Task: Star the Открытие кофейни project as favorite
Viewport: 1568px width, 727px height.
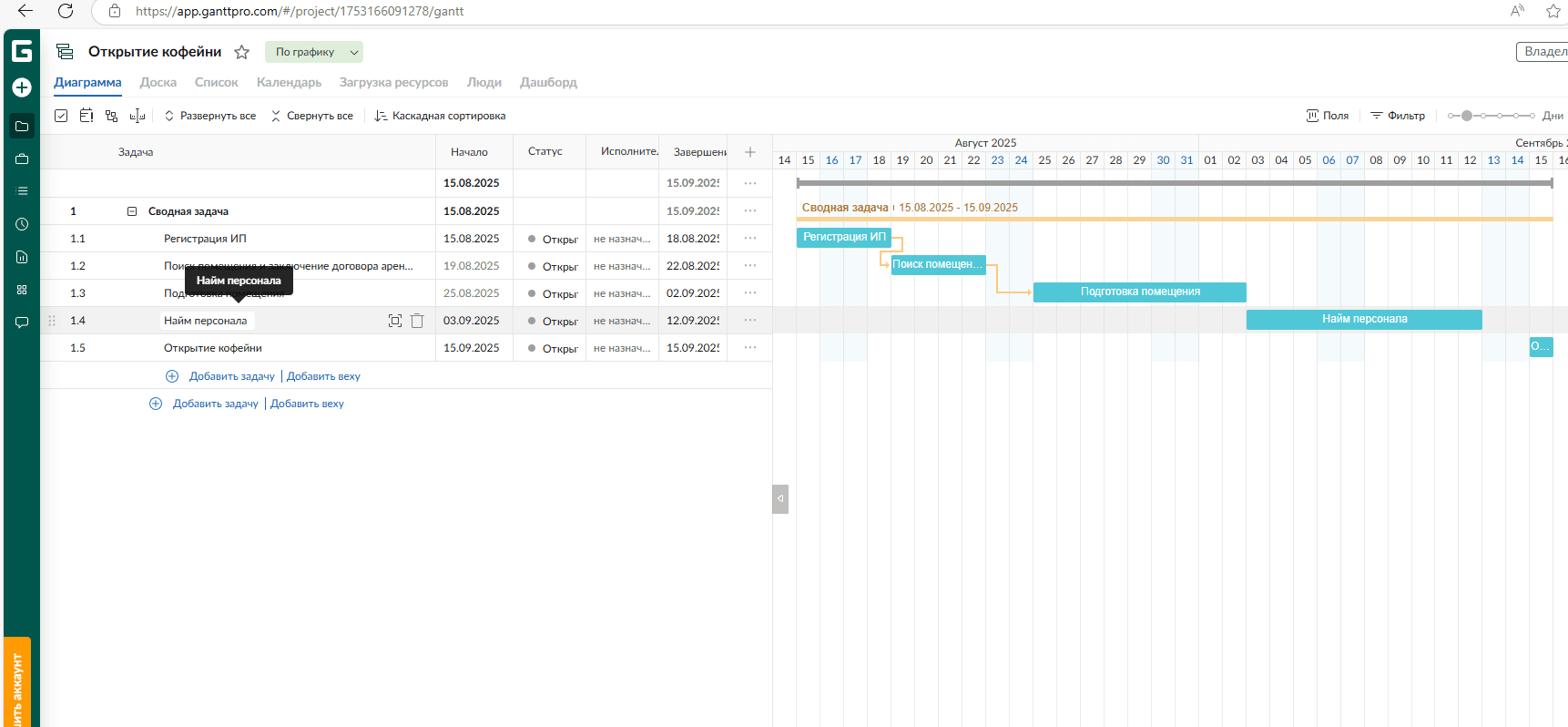Action: pyautogui.click(x=241, y=52)
